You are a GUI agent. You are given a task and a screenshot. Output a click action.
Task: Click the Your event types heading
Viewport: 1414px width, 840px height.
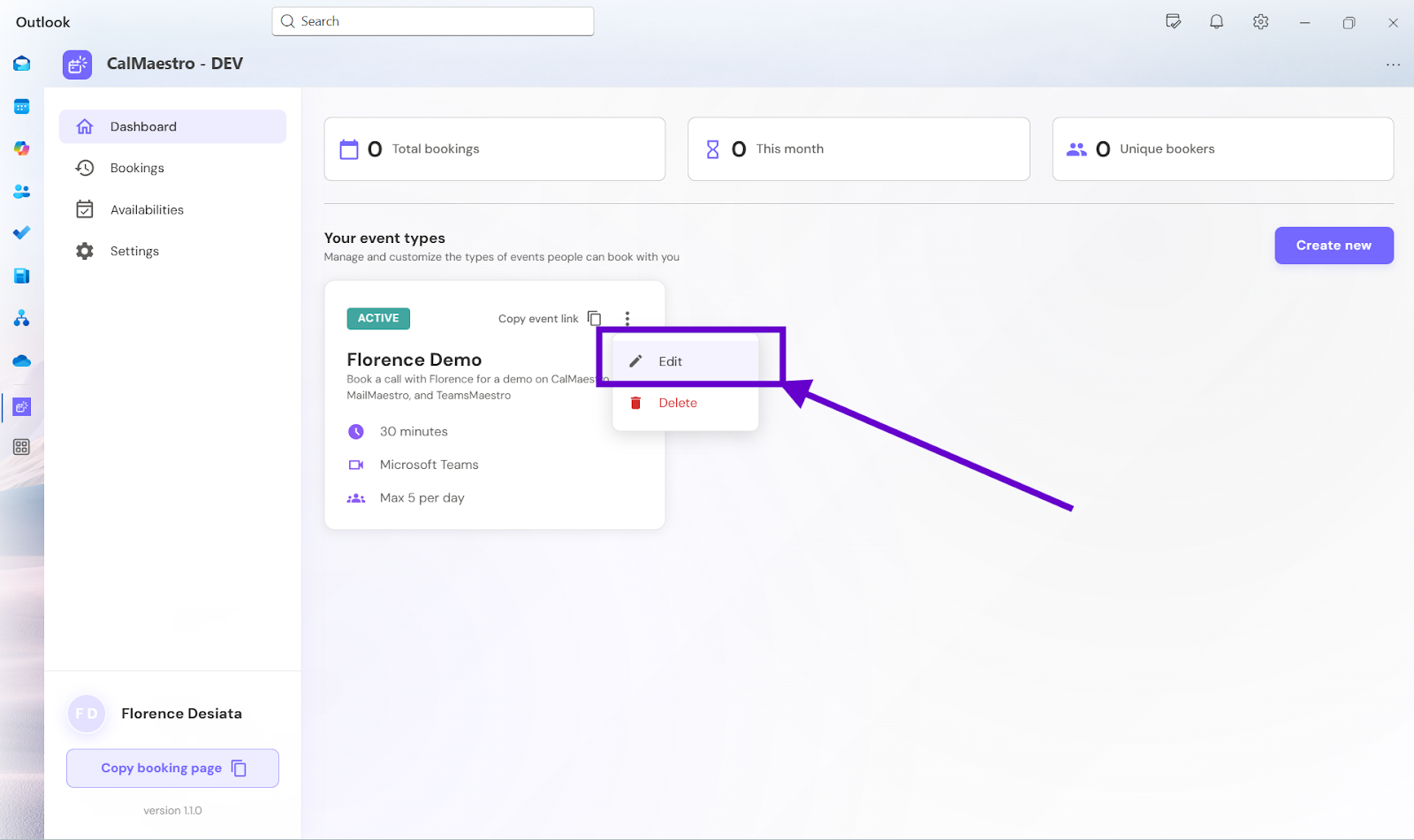pos(384,238)
